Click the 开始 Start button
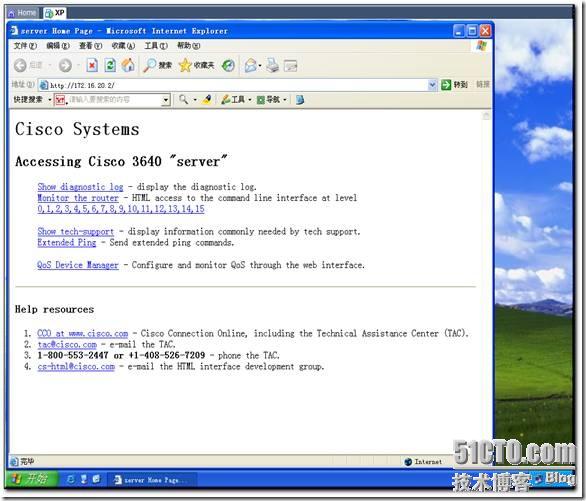Image resolution: width=586 pixels, height=501 pixels. (32, 479)
